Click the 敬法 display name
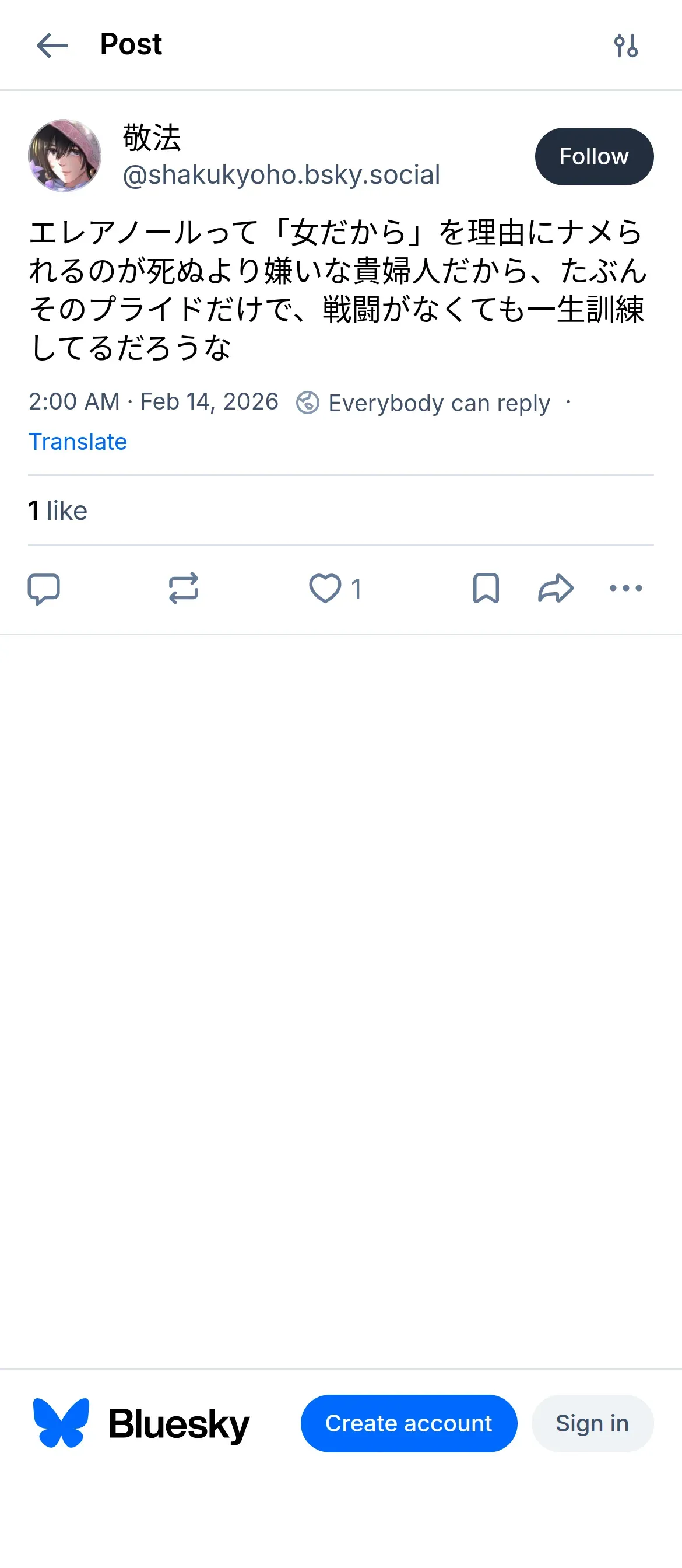This screenshot has width=682, height=1568. [x=152, y=138]
